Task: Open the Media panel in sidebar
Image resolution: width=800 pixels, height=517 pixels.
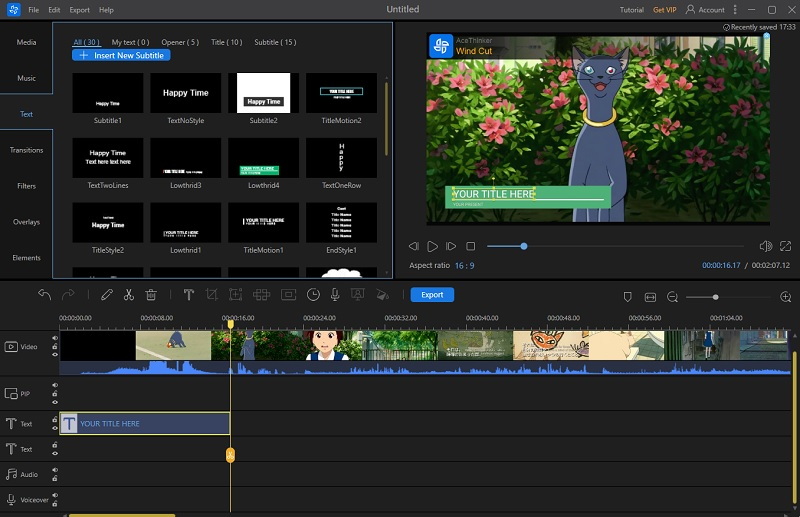Action: (x=26, y=42)
